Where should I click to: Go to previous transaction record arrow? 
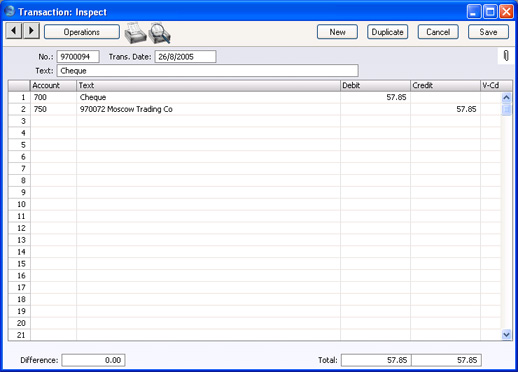click(x=14, y=31)
